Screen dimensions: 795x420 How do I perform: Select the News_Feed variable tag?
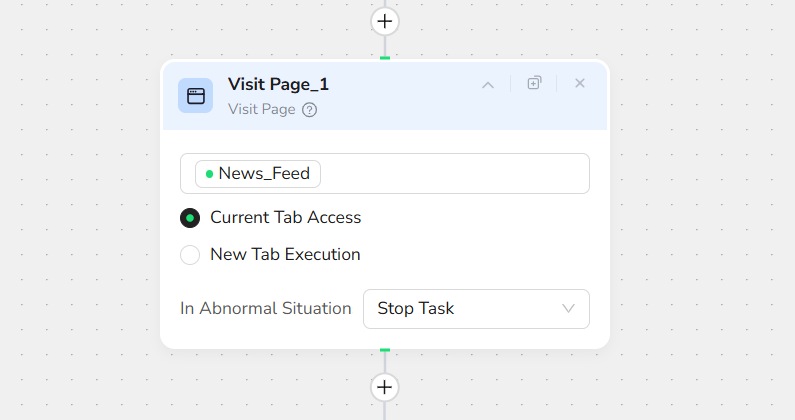[x=264, y=174]
